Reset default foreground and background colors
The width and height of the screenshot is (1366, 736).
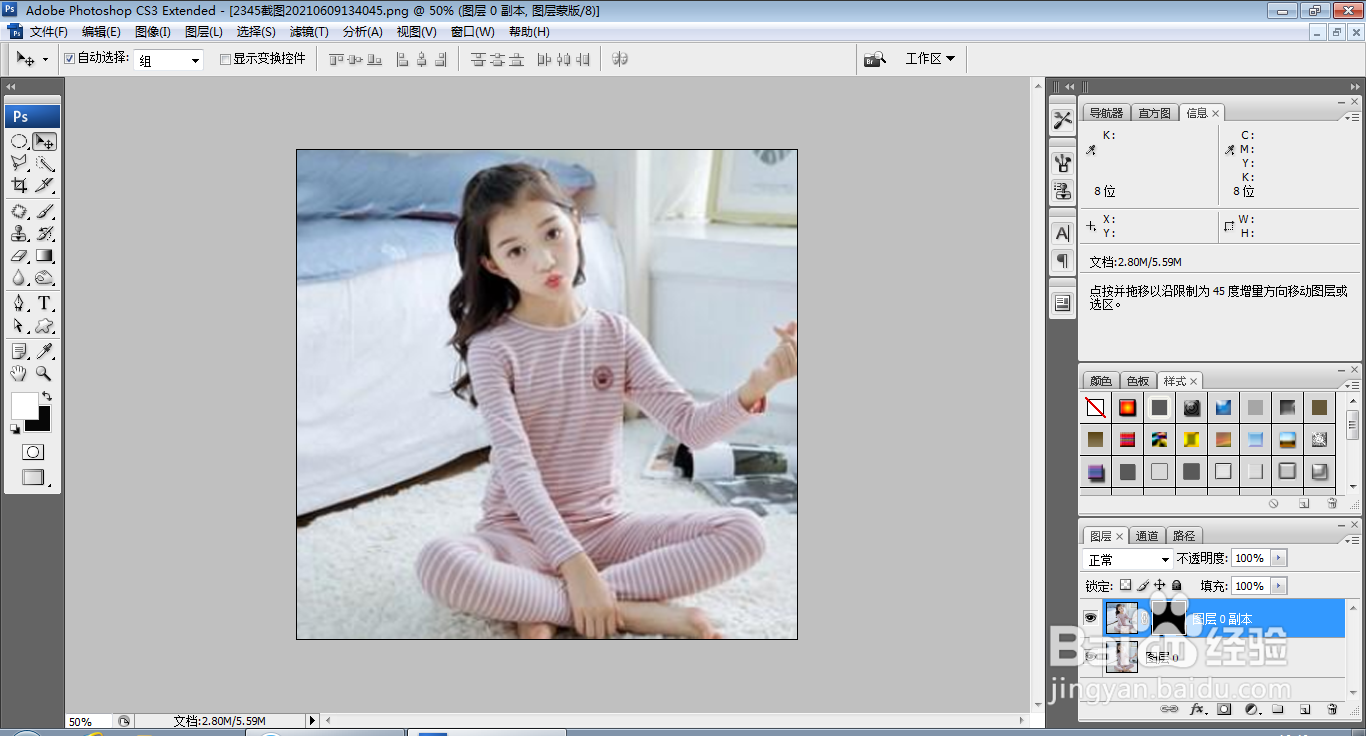pyautogui.click(x=15, y=428)
